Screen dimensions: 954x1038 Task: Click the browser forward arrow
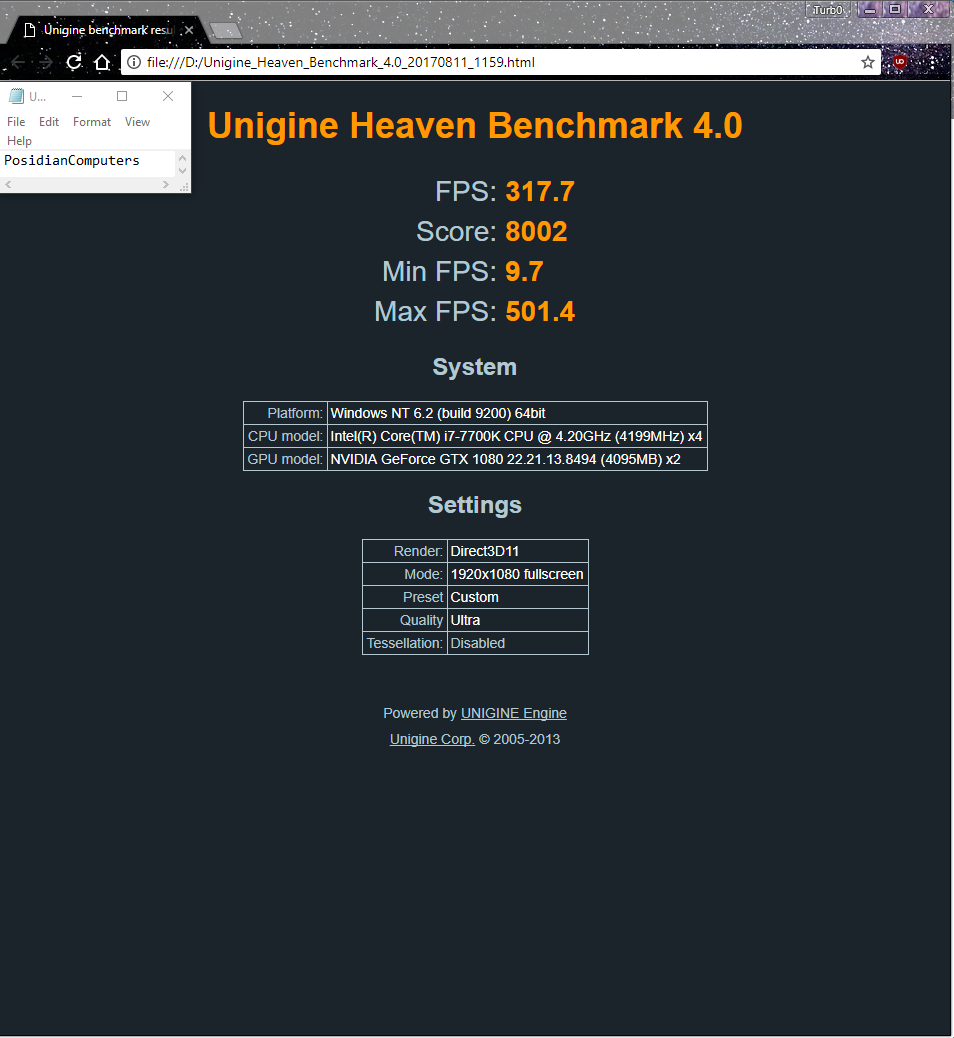point(46,62)
